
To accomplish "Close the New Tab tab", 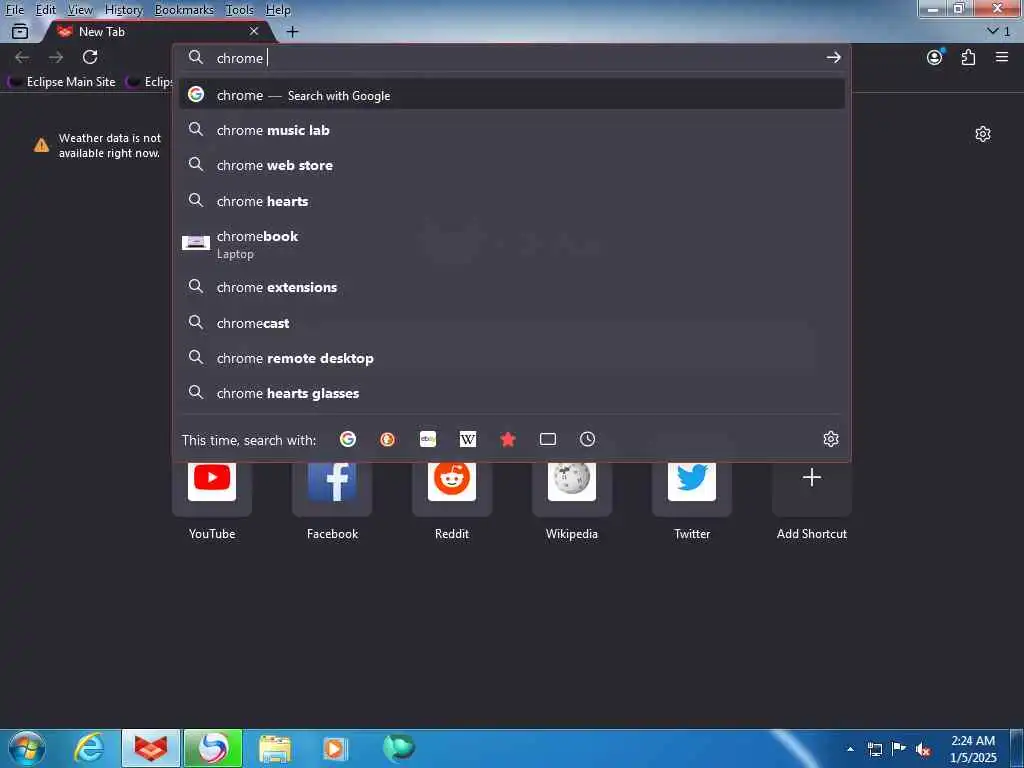I will (x=254, y=31).
